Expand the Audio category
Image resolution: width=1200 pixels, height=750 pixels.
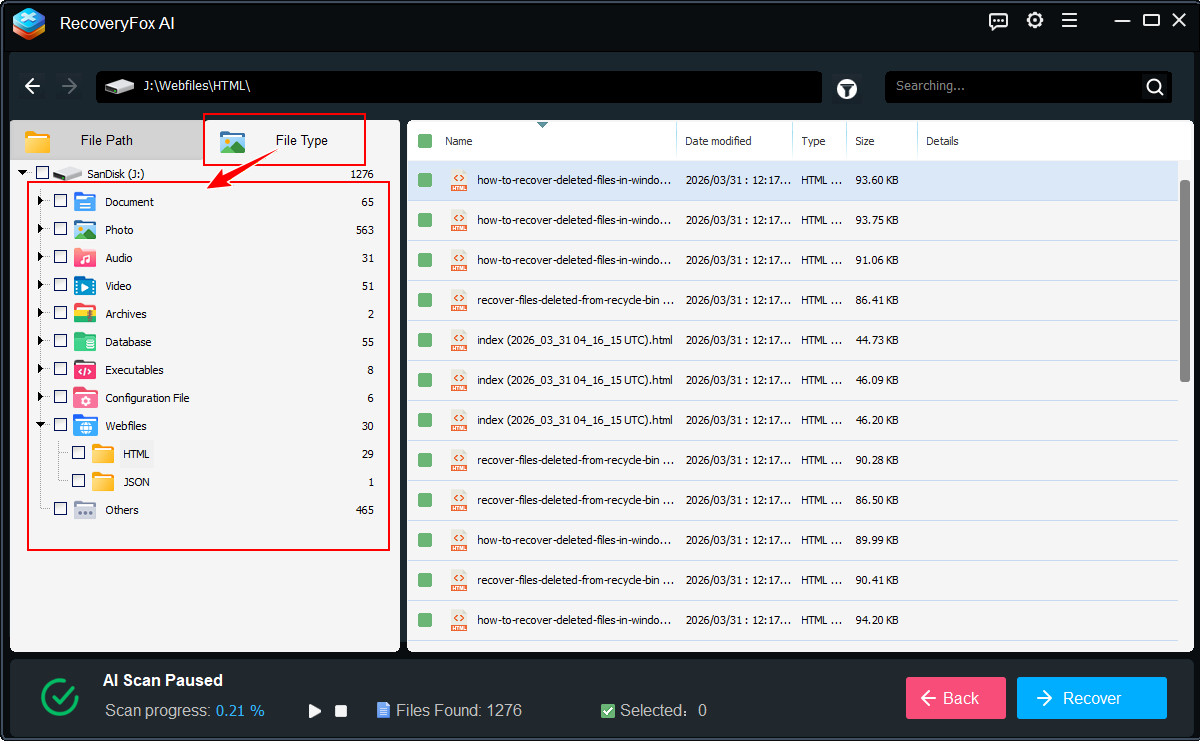41,257
